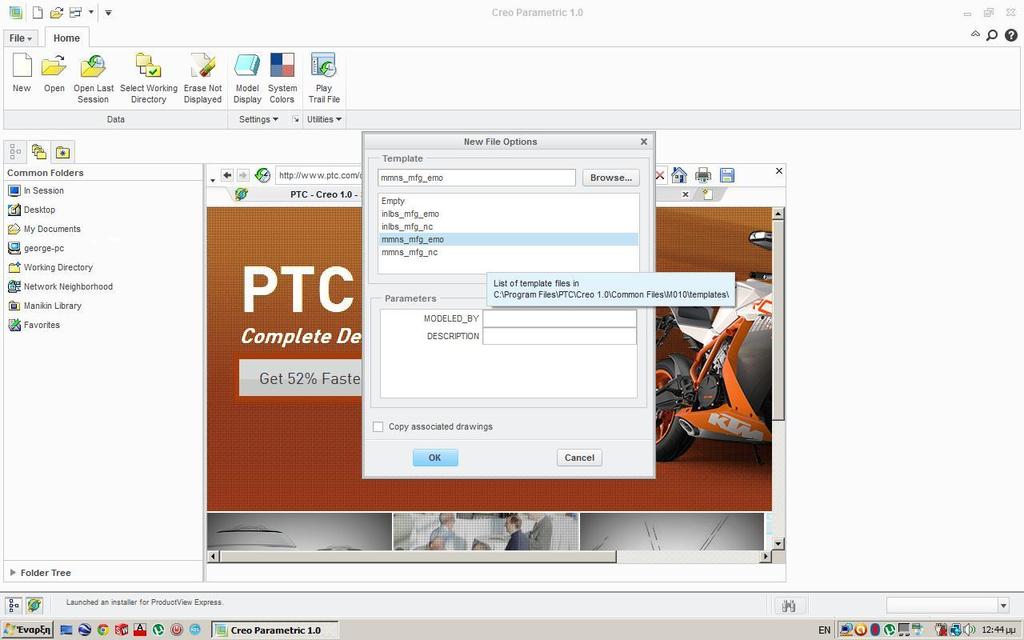This screenshot has height=640, width=1024.
Task: Click the Creo Parametric 1.0 taskbar button
Action: (275, 630)
